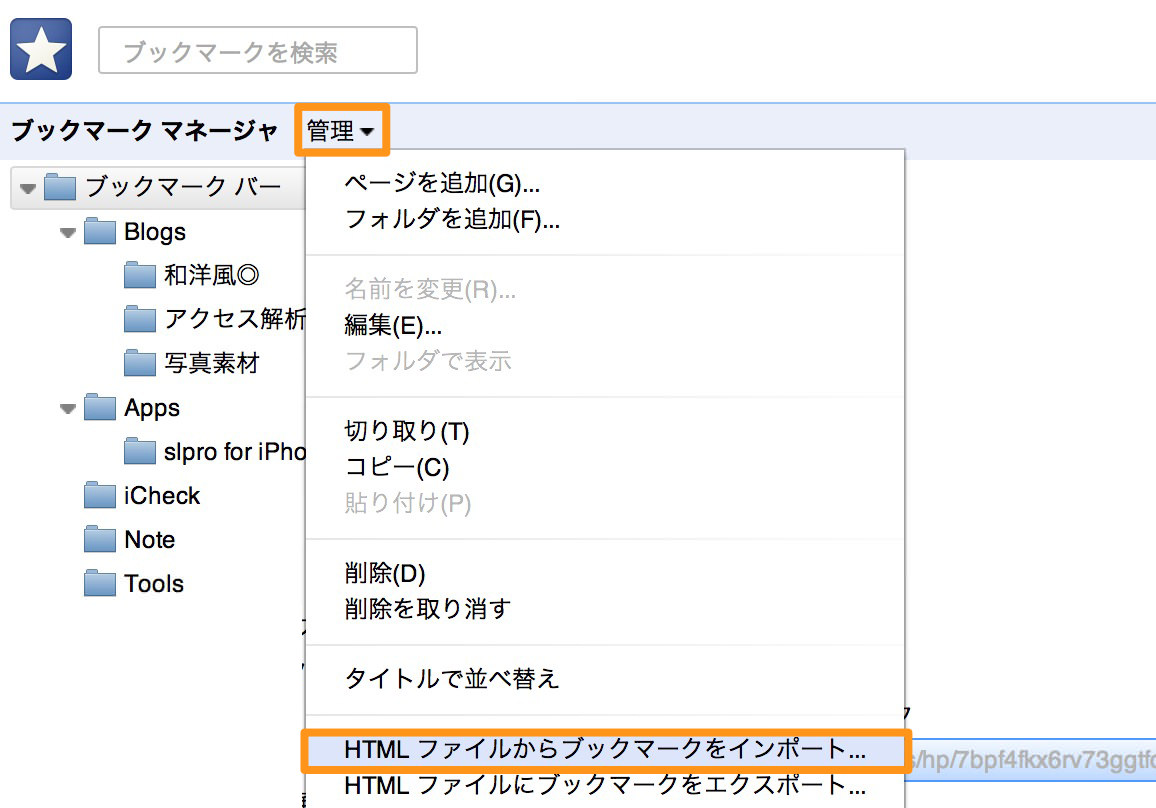Click the iCheck folder icon
This screenshot has width=1156, height=808.
click(x=100, y=495)
